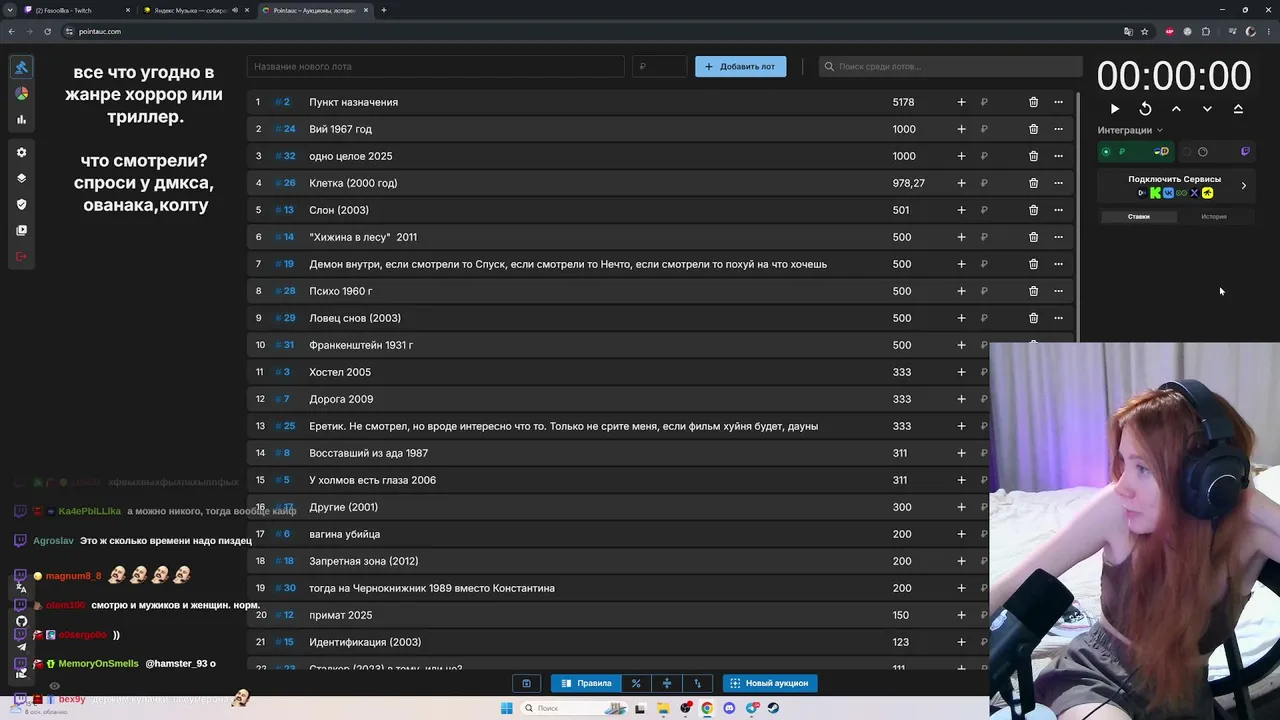Focus the "Поиск среди лотов" search field

point(950,66)
